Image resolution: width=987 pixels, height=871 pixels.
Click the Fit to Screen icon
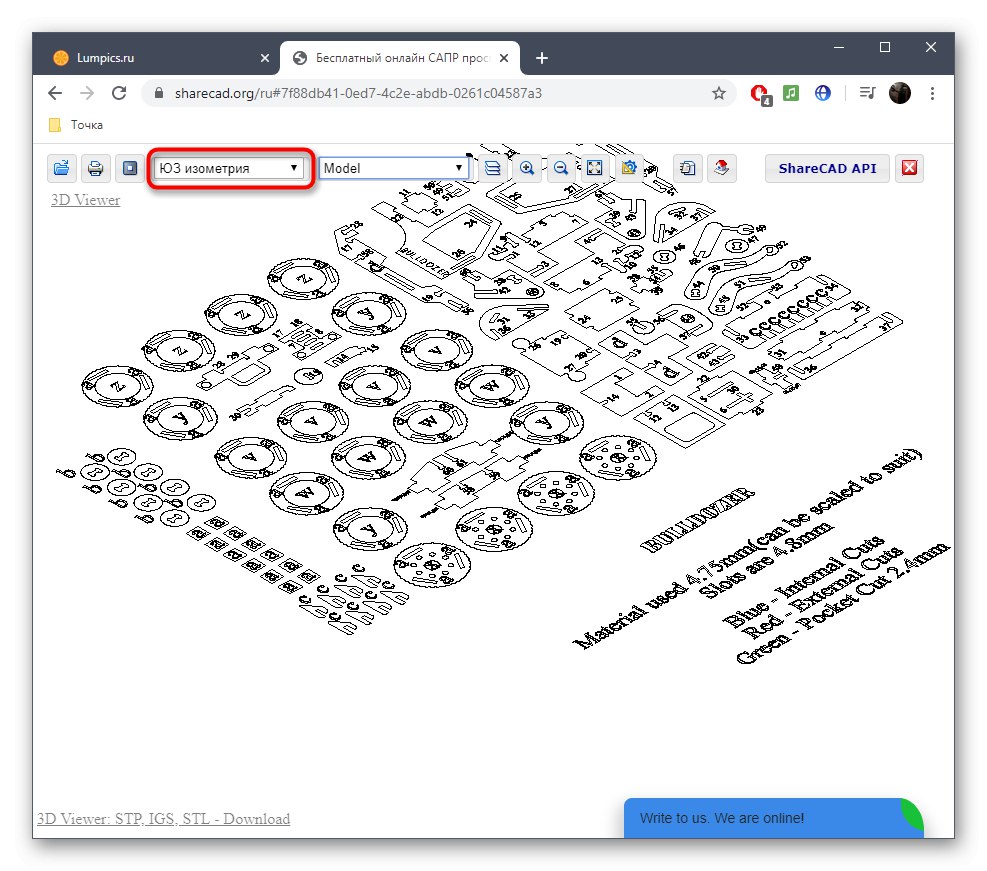[595, 168]
